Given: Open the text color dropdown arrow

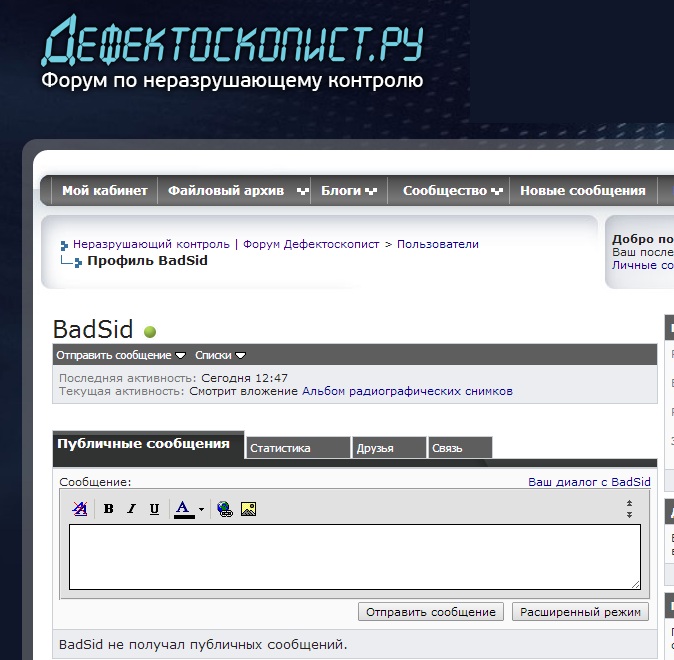Looking at the screenshot, I should [201, 510].
